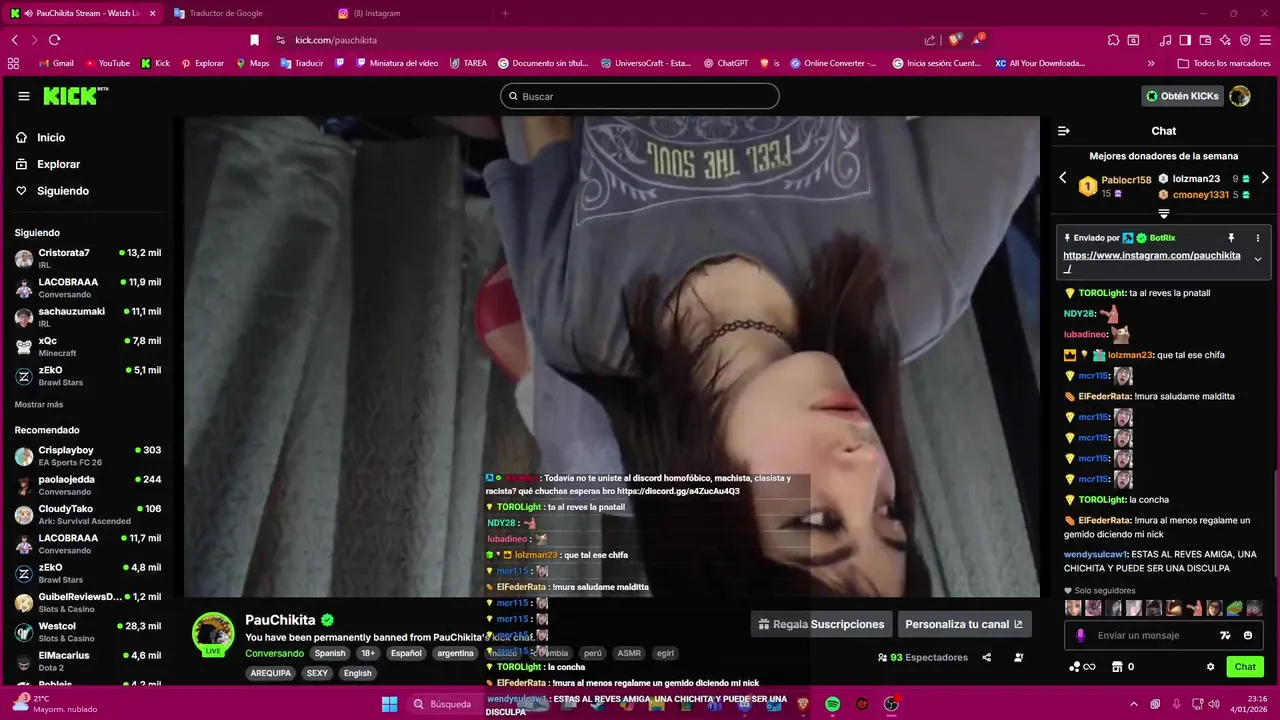Bookmark this page with the bookmark icon

click(254, 40)
